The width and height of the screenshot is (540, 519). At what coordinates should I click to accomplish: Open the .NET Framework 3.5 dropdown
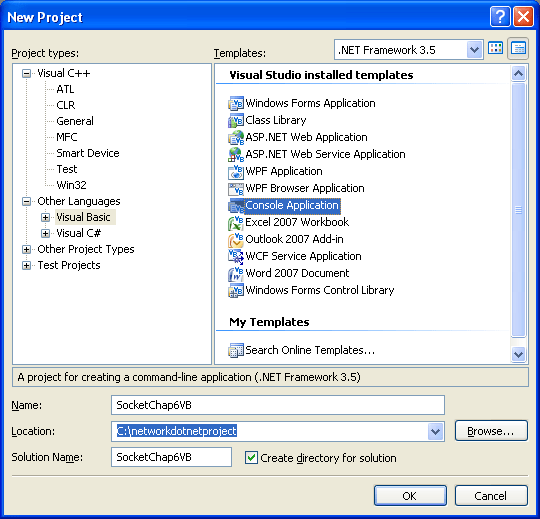click(x=474, y=50)
